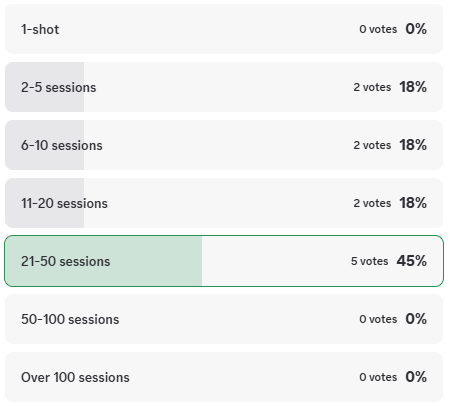The height and width of the screenshot is (411, 449).
Task: Click the 2 votes label on 11-20 sessions
Action: click(x=372, y=203)
